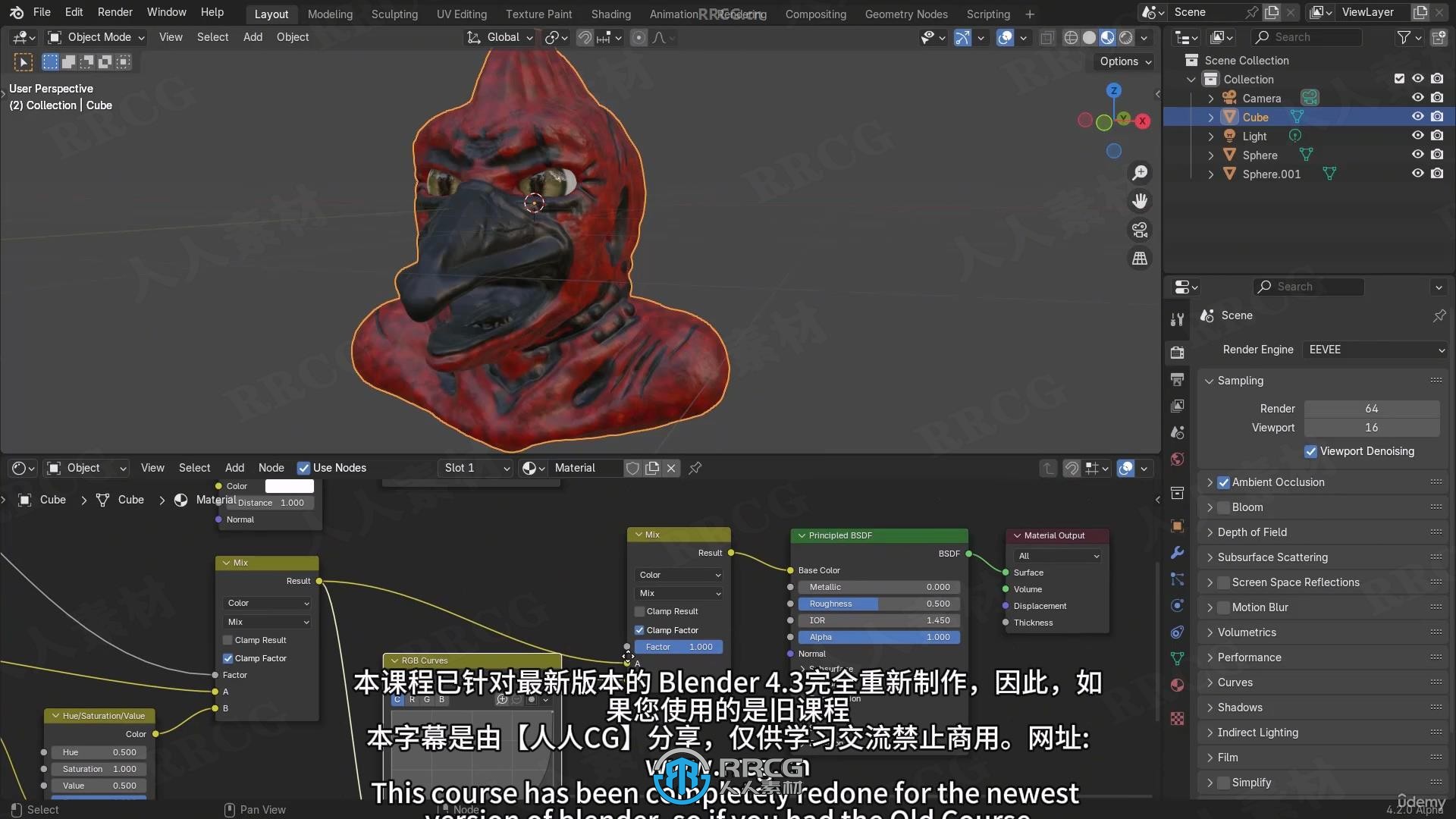This screenshot has height=819, width=1456.
Task: Open the World properties tab icon
Action: point(1177,459)
